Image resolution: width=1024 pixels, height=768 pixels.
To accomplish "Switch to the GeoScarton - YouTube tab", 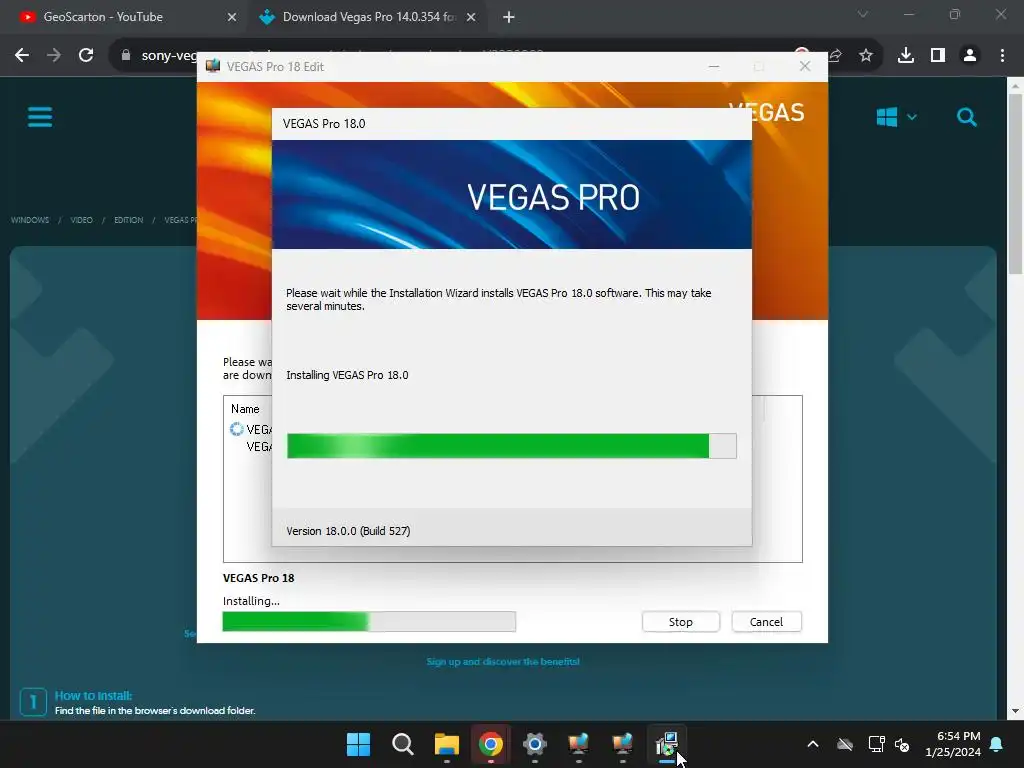I will tap(103, 17).
